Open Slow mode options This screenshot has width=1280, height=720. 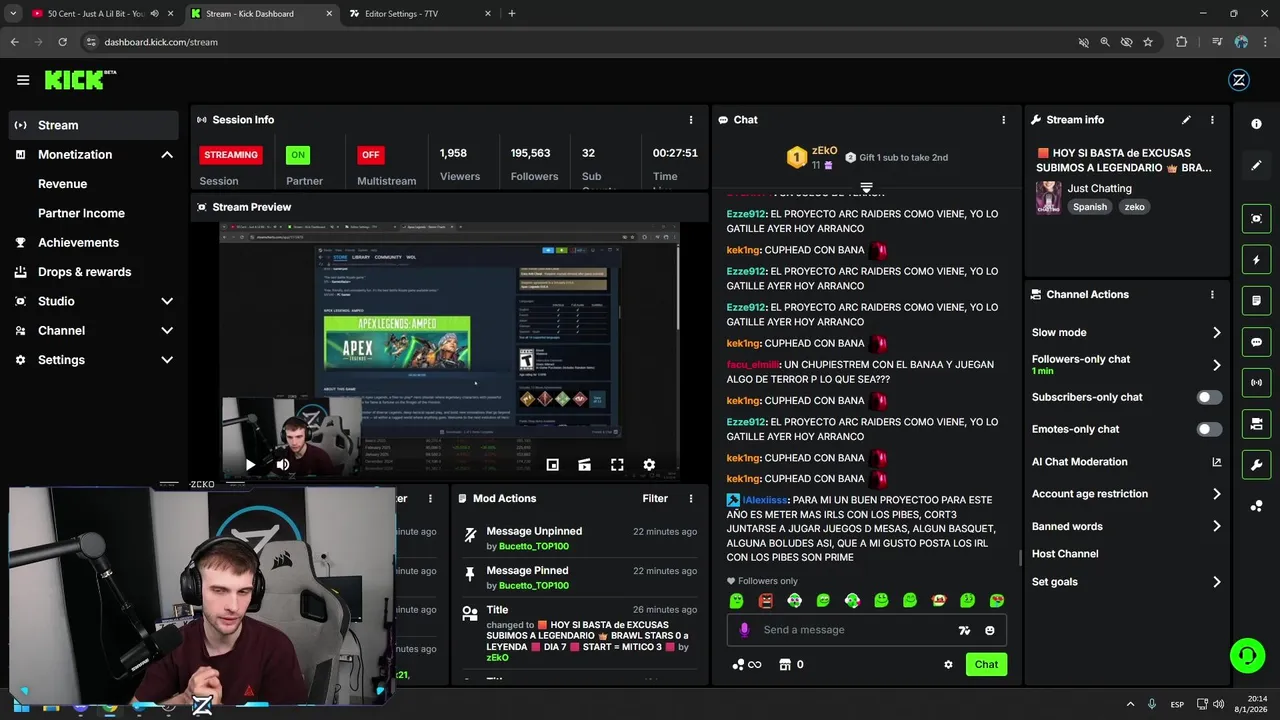coord(1127,333)
